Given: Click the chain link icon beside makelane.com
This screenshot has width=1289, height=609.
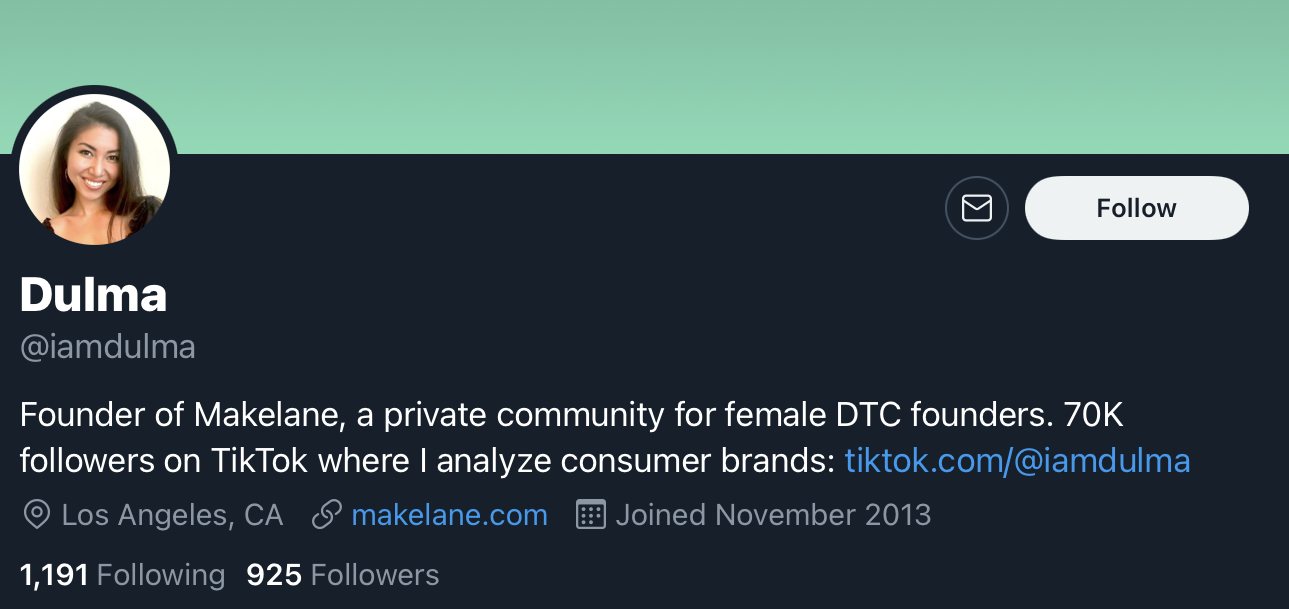Looking at the screenshot, I should pos(327,515).
